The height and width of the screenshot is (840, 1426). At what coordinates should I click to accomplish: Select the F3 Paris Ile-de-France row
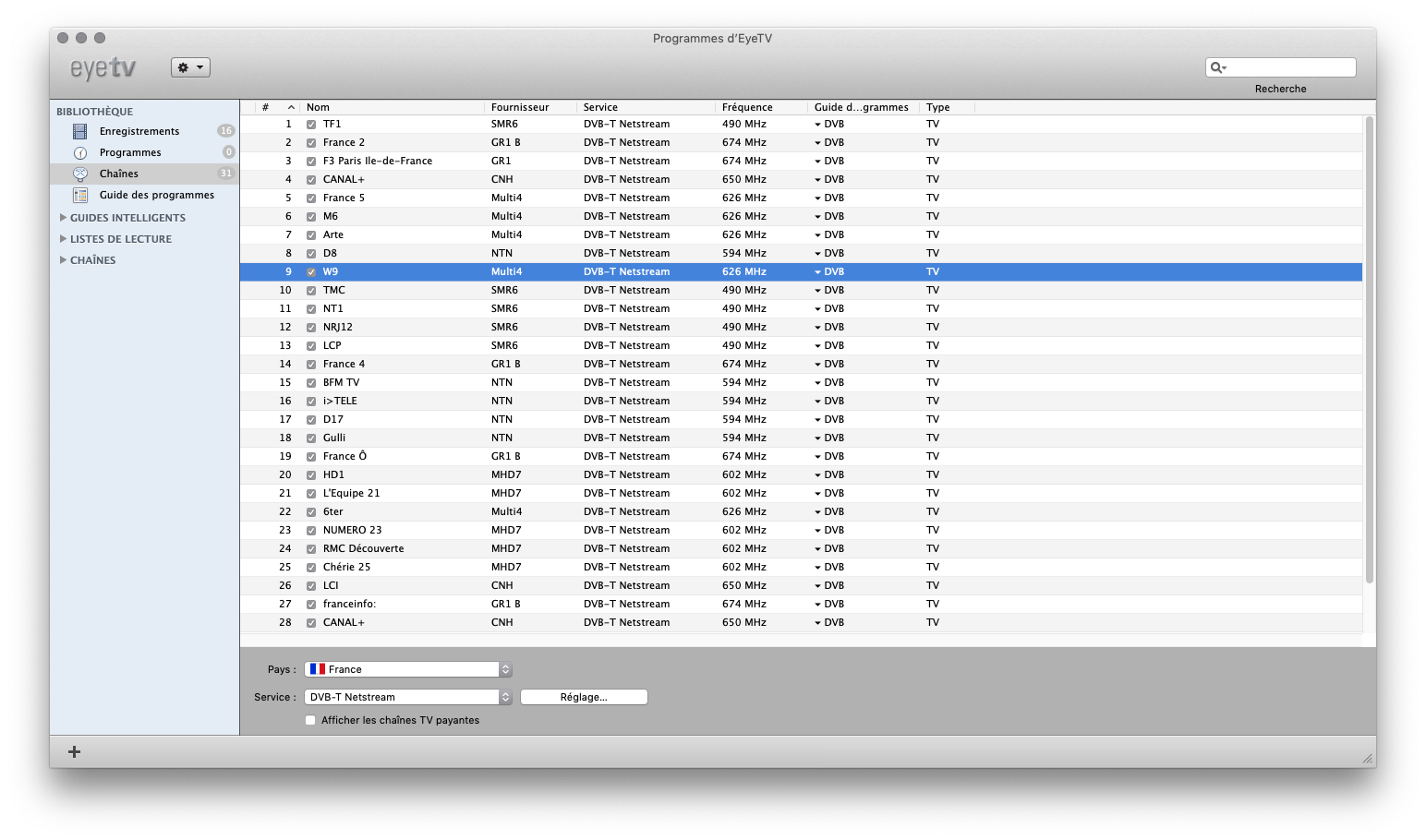(801, 161)
